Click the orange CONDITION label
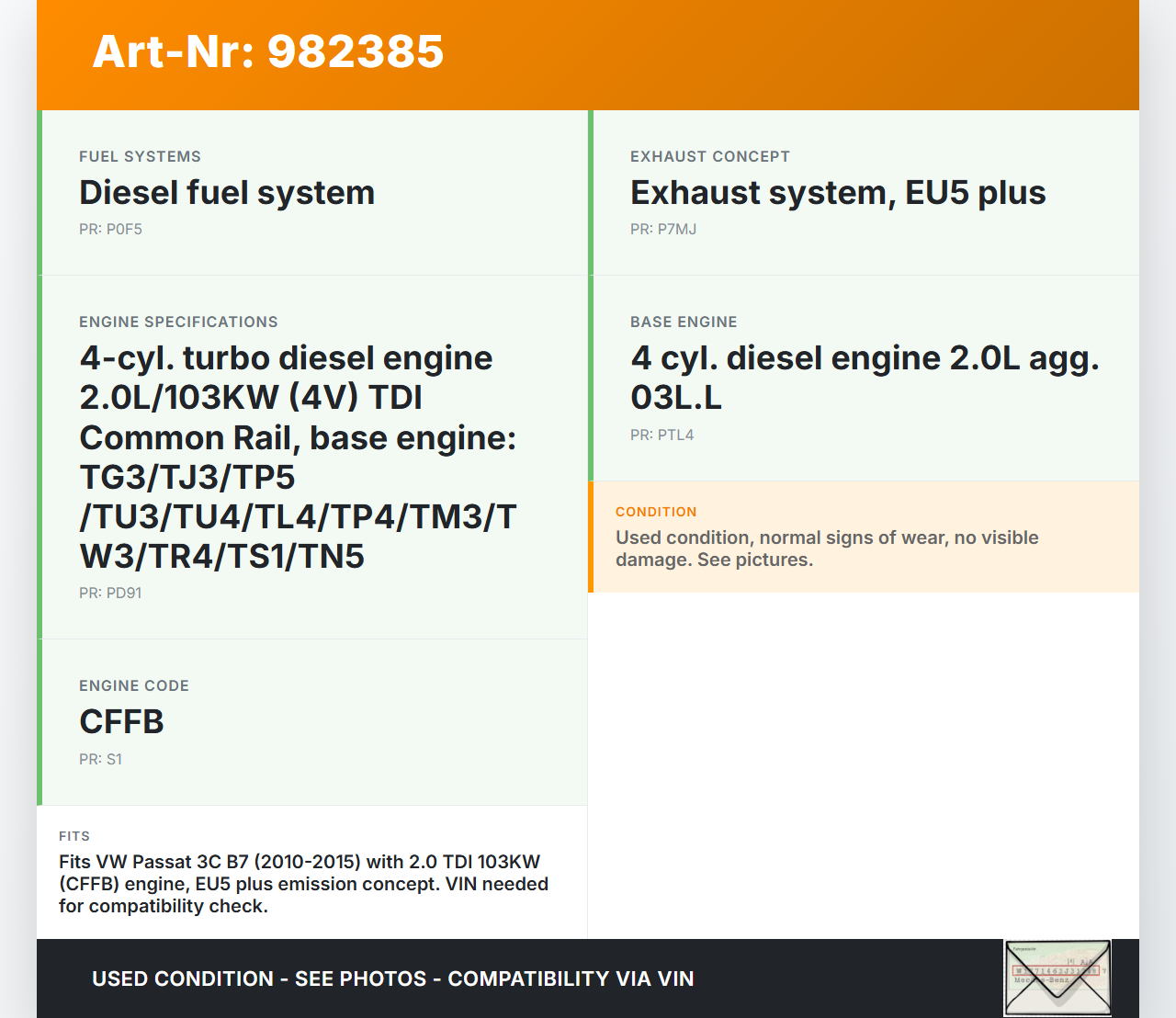Viewport: 1176px width, 1018px height. tap(656, 512)
